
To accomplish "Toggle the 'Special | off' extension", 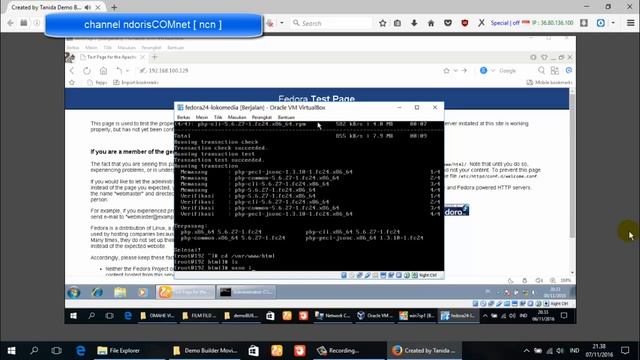I will point(505,23).
